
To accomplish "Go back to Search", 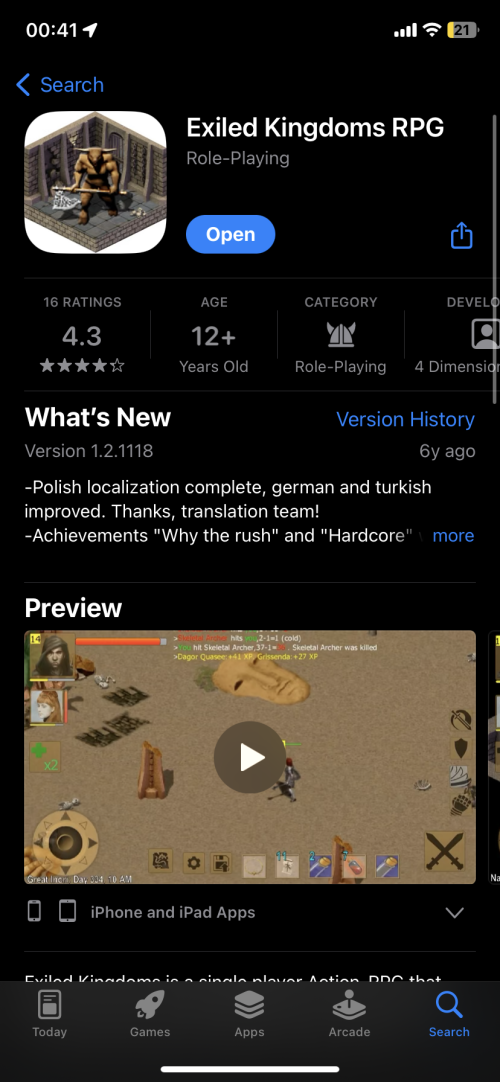I will click(x=60, y=85).
